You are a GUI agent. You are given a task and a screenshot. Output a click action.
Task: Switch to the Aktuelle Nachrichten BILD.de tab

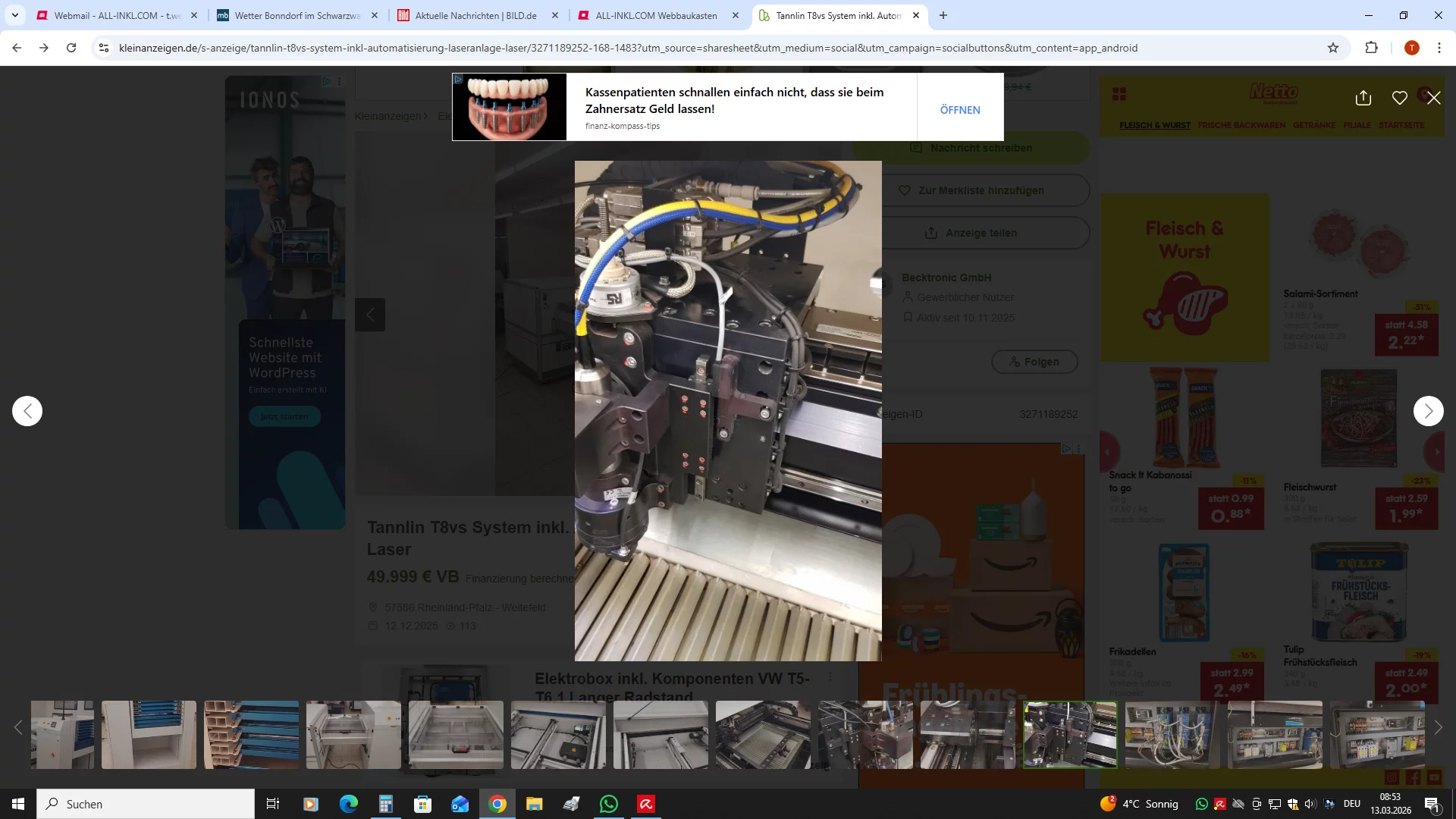(475, 15)
